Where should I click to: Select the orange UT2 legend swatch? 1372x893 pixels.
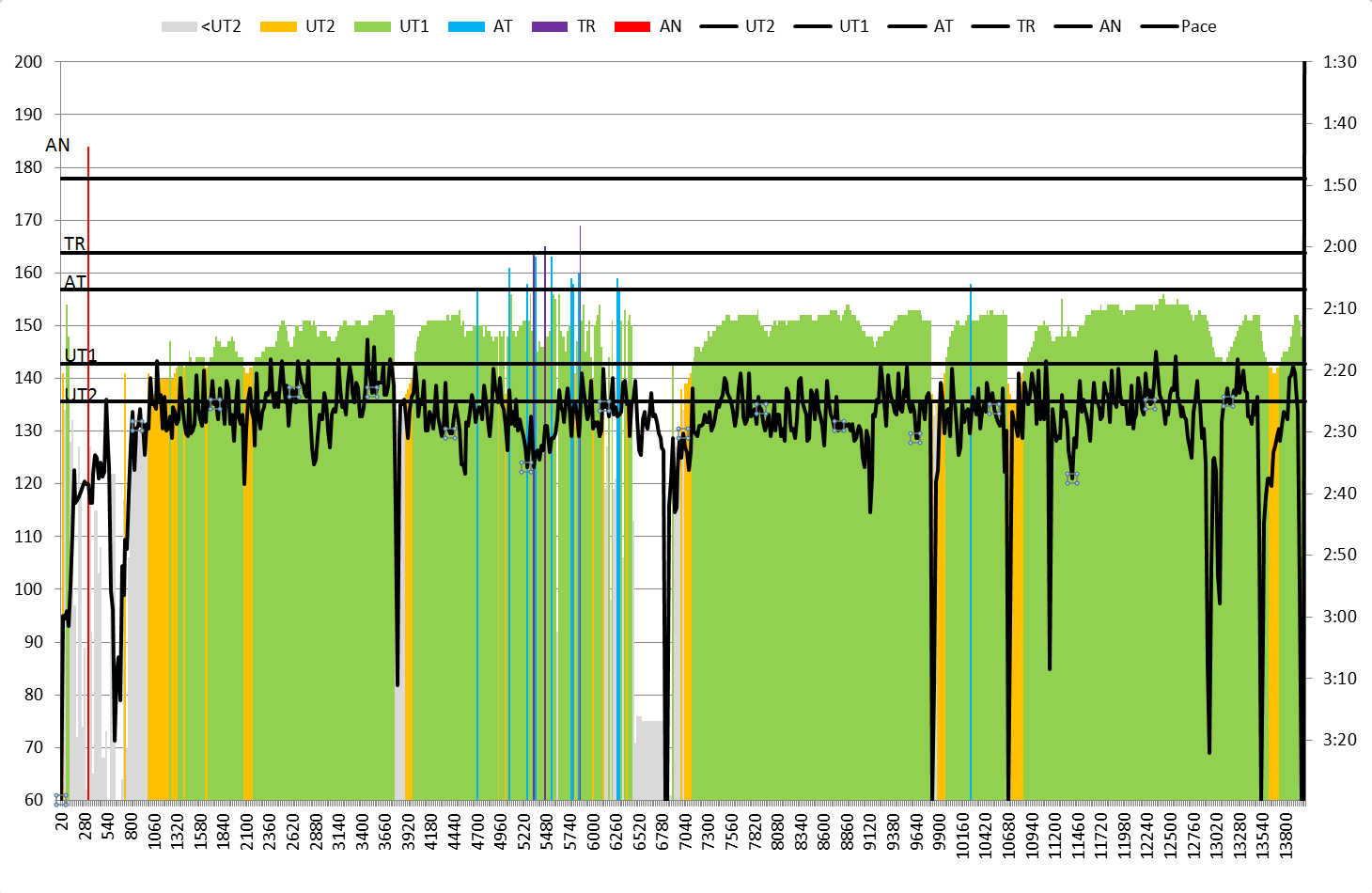(277, 26)
